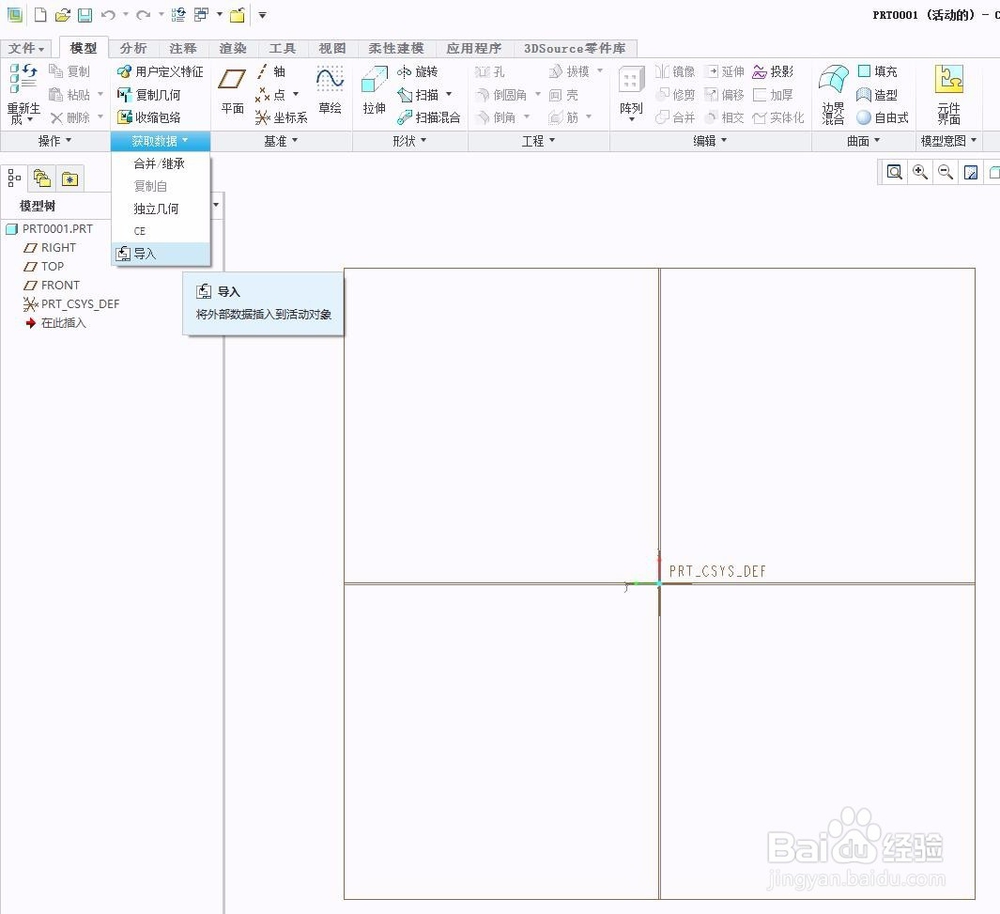Select PRT_CSYS_DEF in the model tree
Screen dimensions: 1000x914
pos(71,304)
